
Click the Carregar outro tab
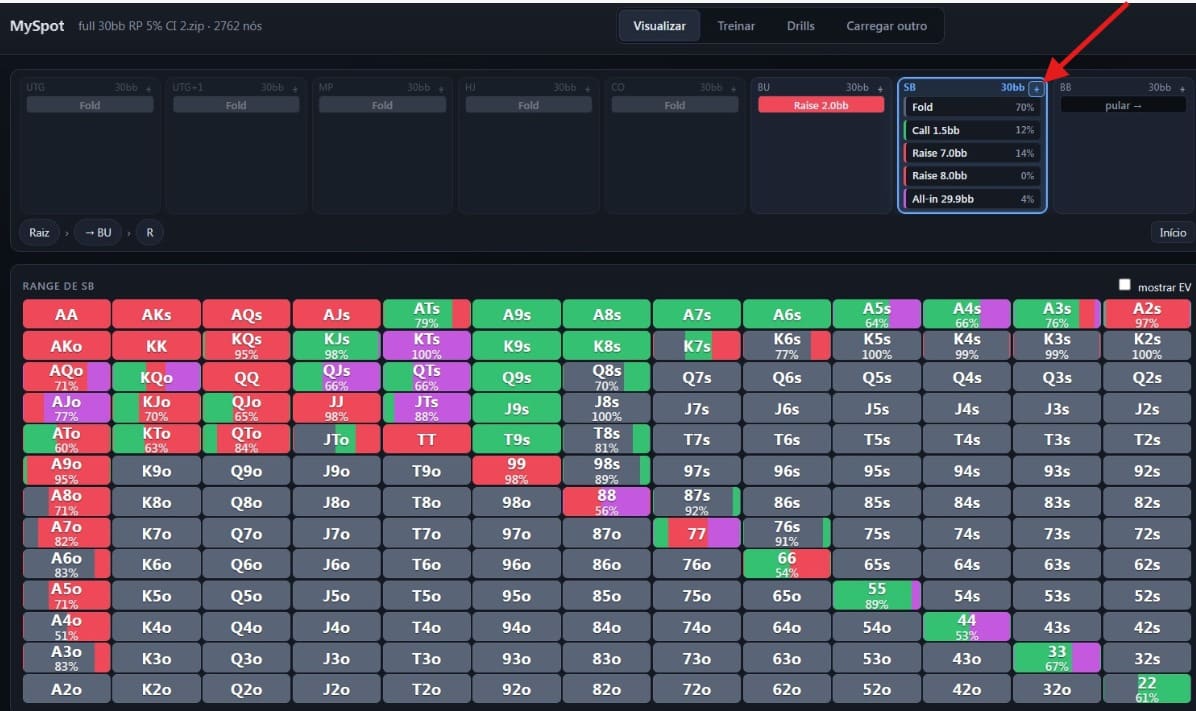[886, 26]
